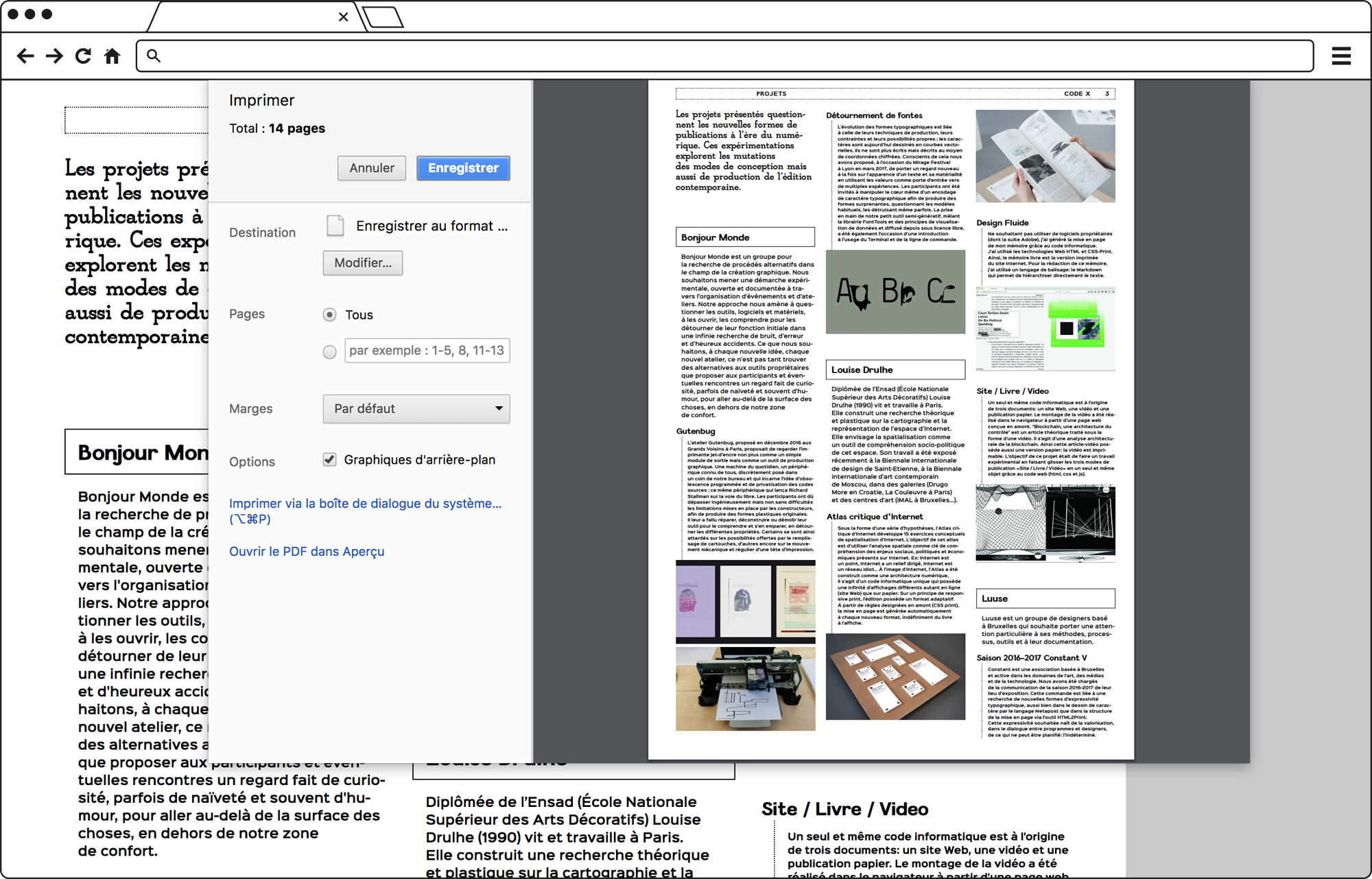The image size is (1372, 879).
Task: Open a new browser tab
Action: 383,17
